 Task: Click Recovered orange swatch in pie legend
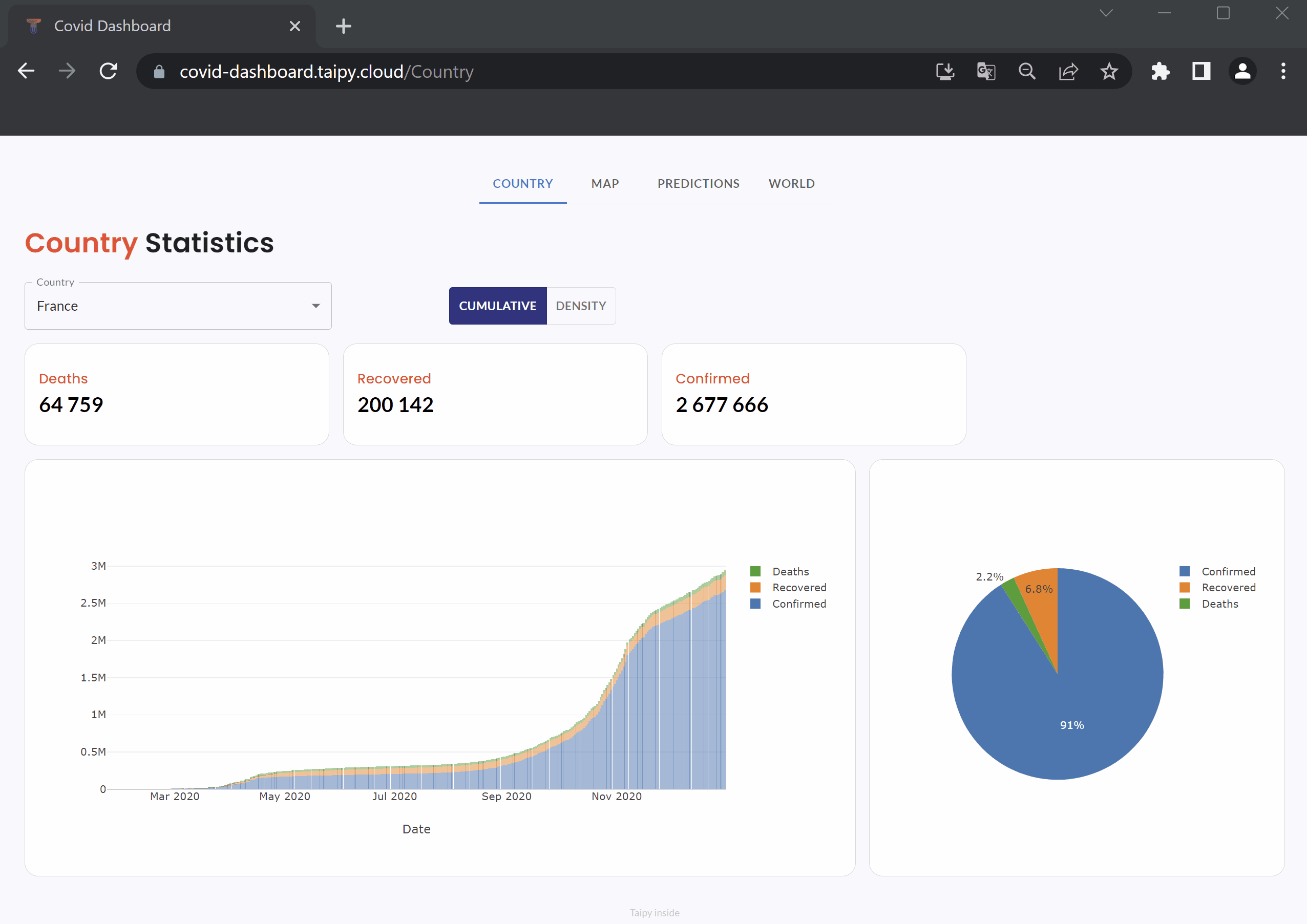1185,587
